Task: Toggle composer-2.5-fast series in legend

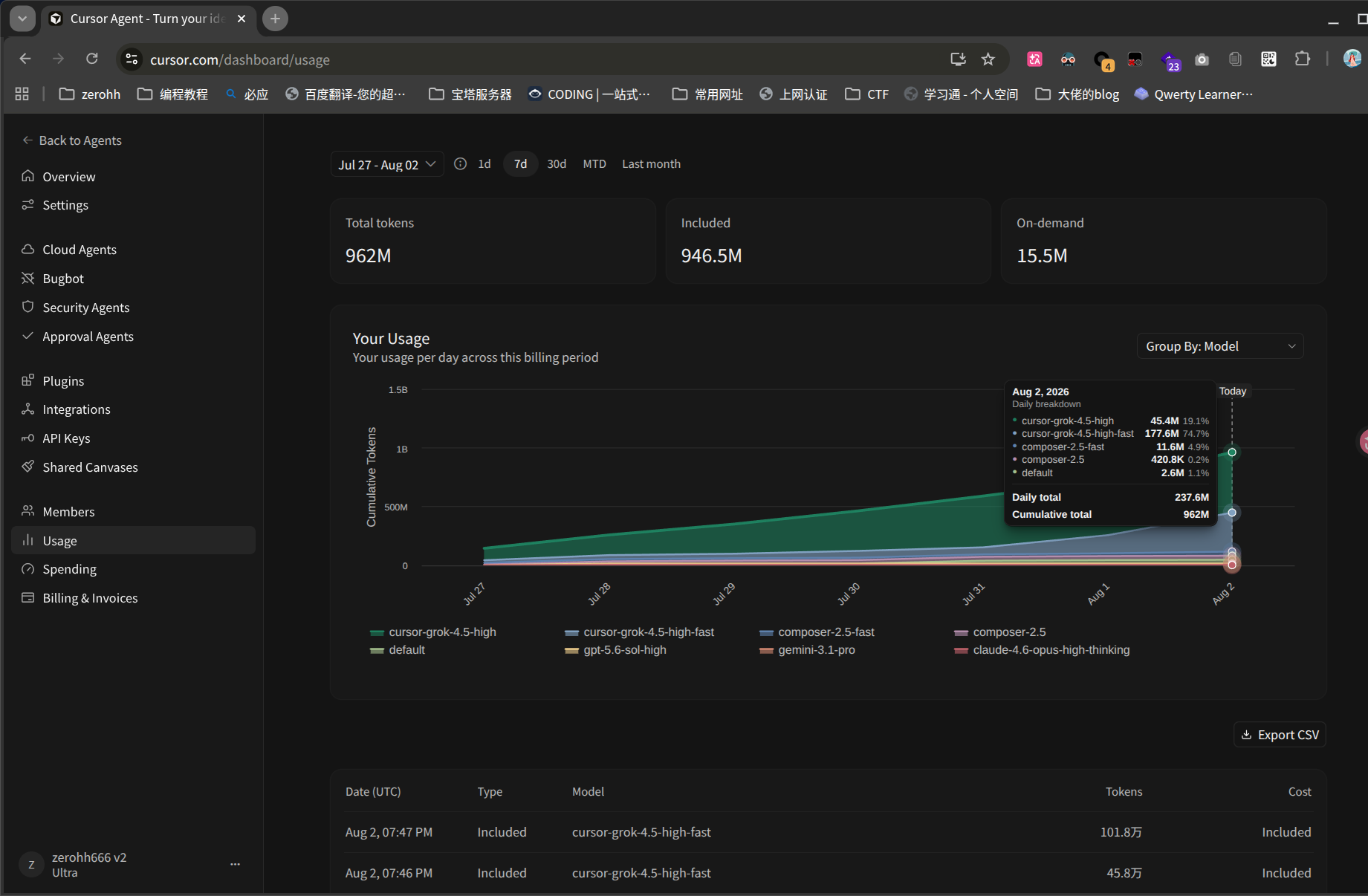Action: [x=817, y=632]
